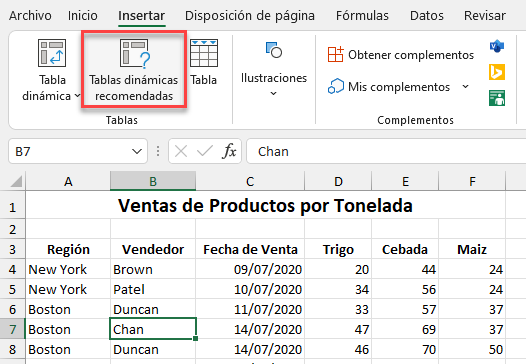The width and height of the screenshot is (526, 364).
Task: Select column E header
Action: coord(405,181)
